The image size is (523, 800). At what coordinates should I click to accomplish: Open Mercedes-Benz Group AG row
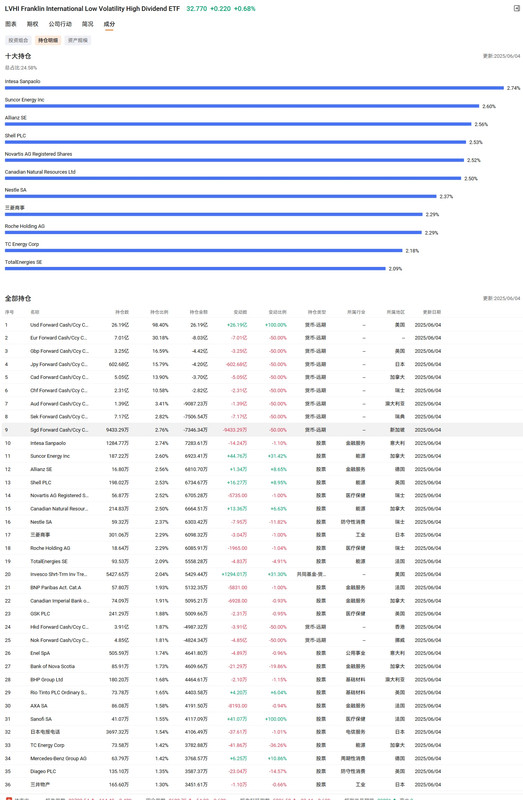[x=261, y=759]
